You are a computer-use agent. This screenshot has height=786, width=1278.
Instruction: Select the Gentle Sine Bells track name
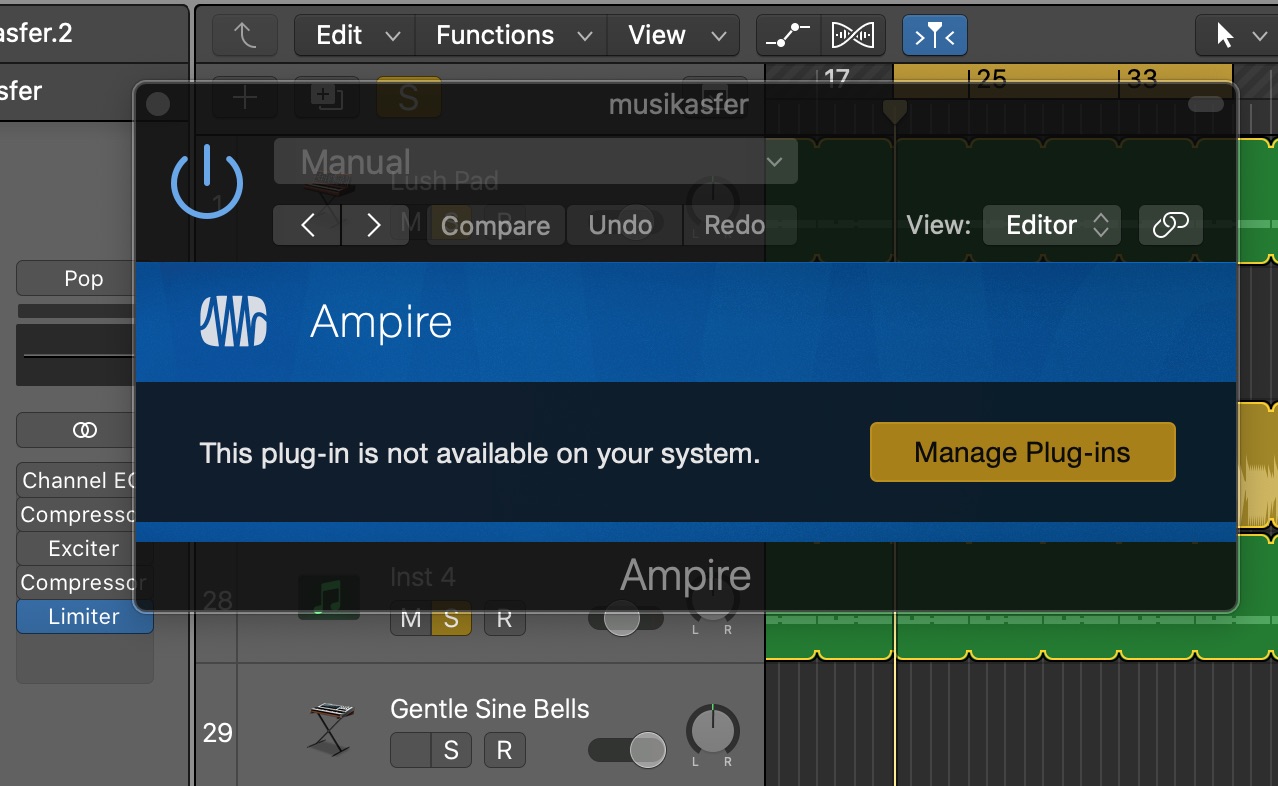click(490, 709)
